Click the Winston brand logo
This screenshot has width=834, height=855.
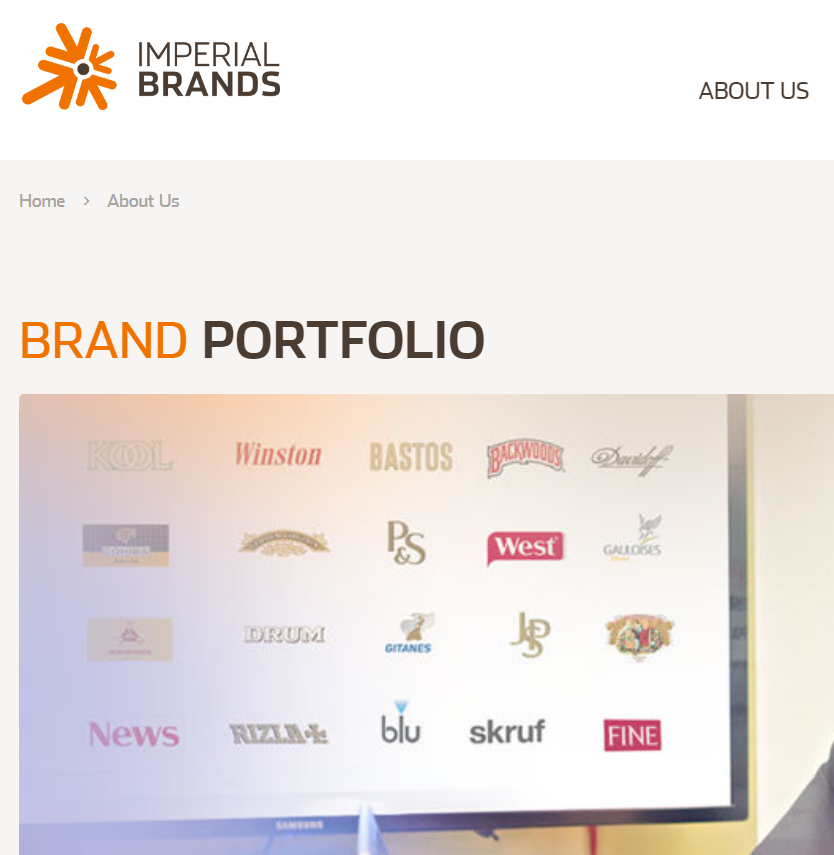[278, 455]
